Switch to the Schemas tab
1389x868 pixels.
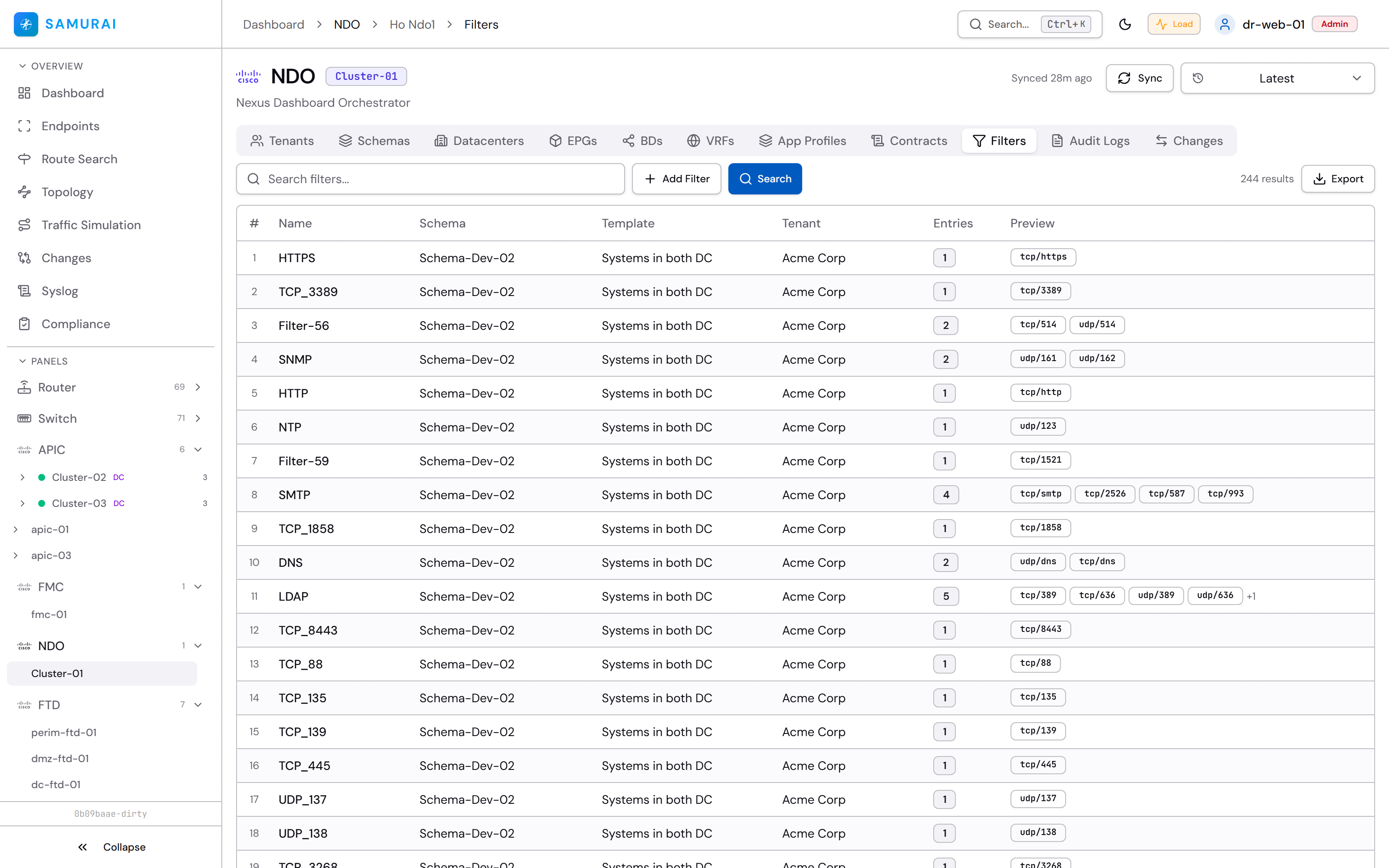click(374, 141)
